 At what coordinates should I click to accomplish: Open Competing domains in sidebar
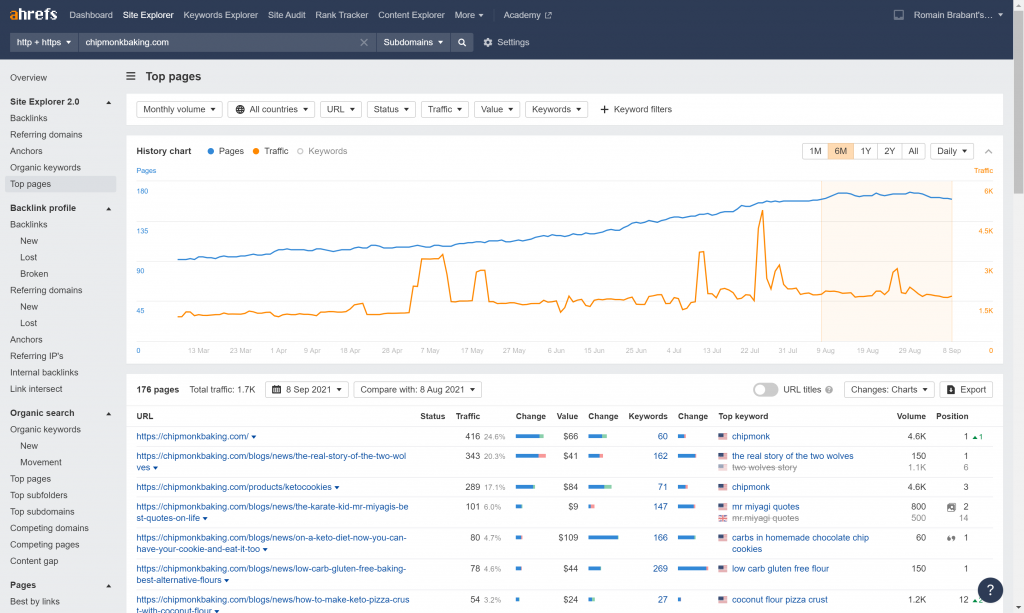[x=50, y=528]
